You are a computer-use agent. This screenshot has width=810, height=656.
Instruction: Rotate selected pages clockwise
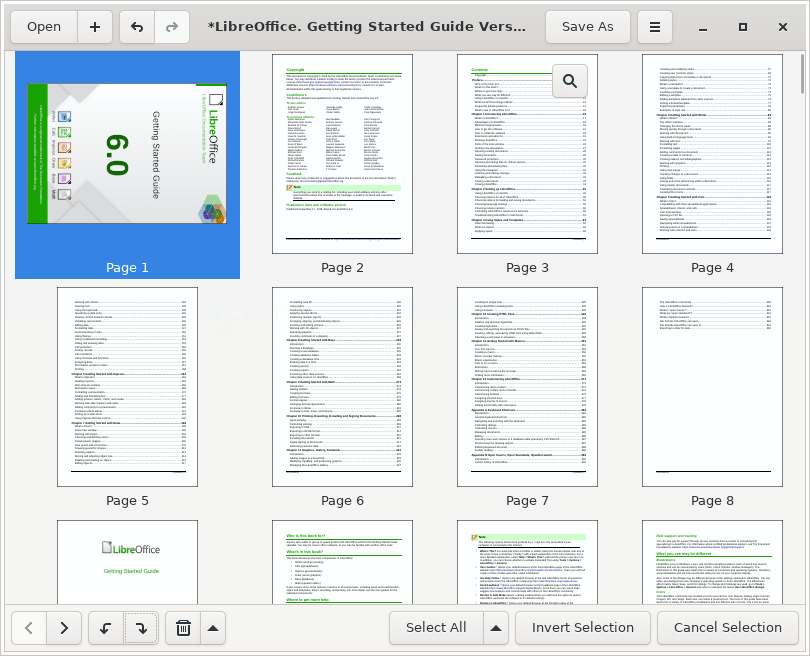[x=141, y=628]
